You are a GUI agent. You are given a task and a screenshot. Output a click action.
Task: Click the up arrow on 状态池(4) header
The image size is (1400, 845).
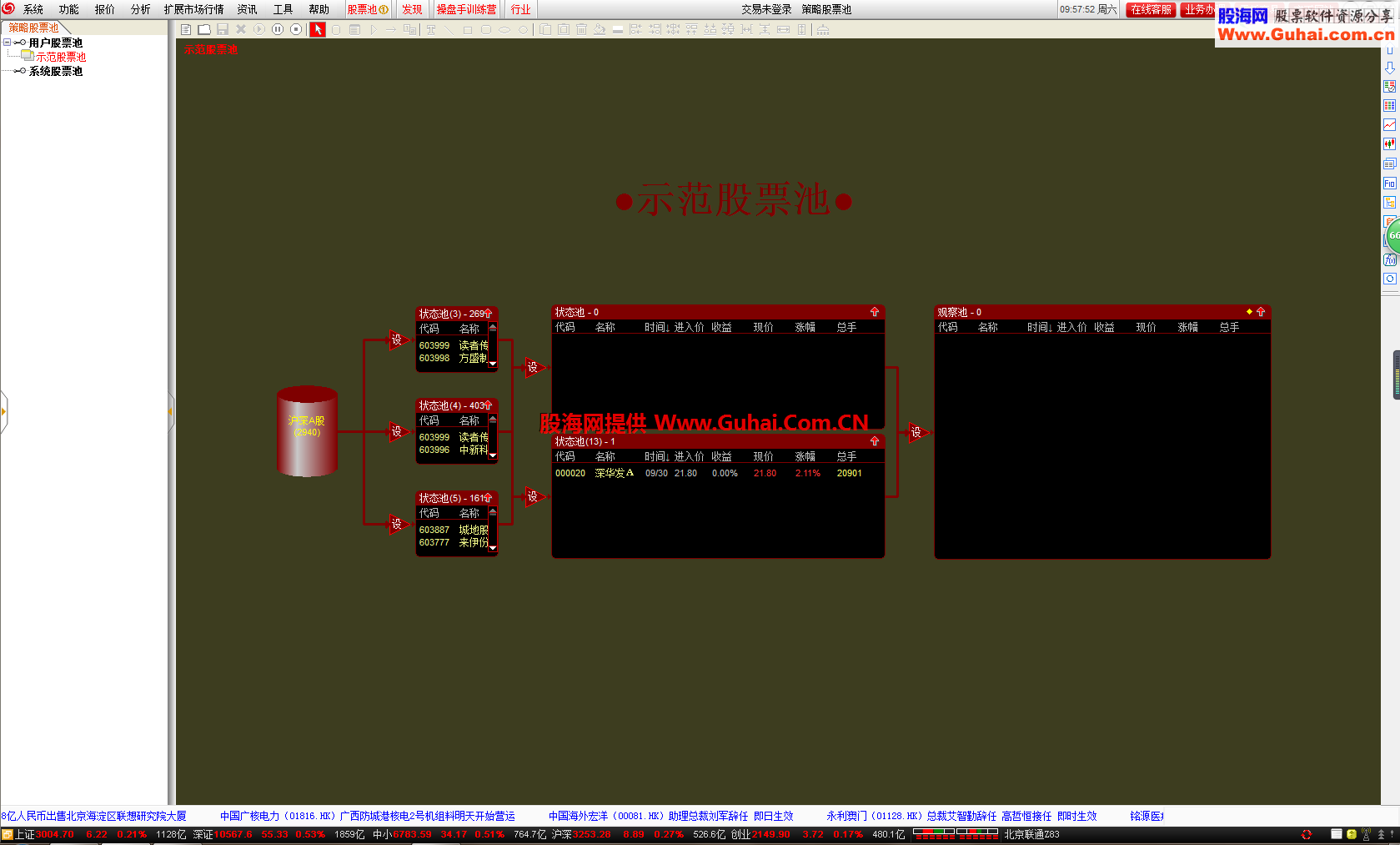pyautogui.click(x=488, y=405)
